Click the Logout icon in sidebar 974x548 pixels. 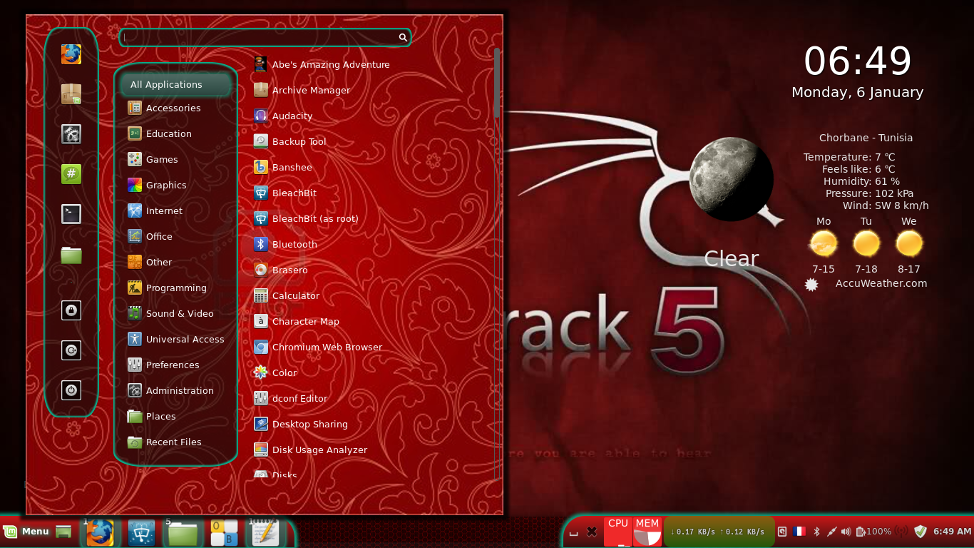point(71,350)
